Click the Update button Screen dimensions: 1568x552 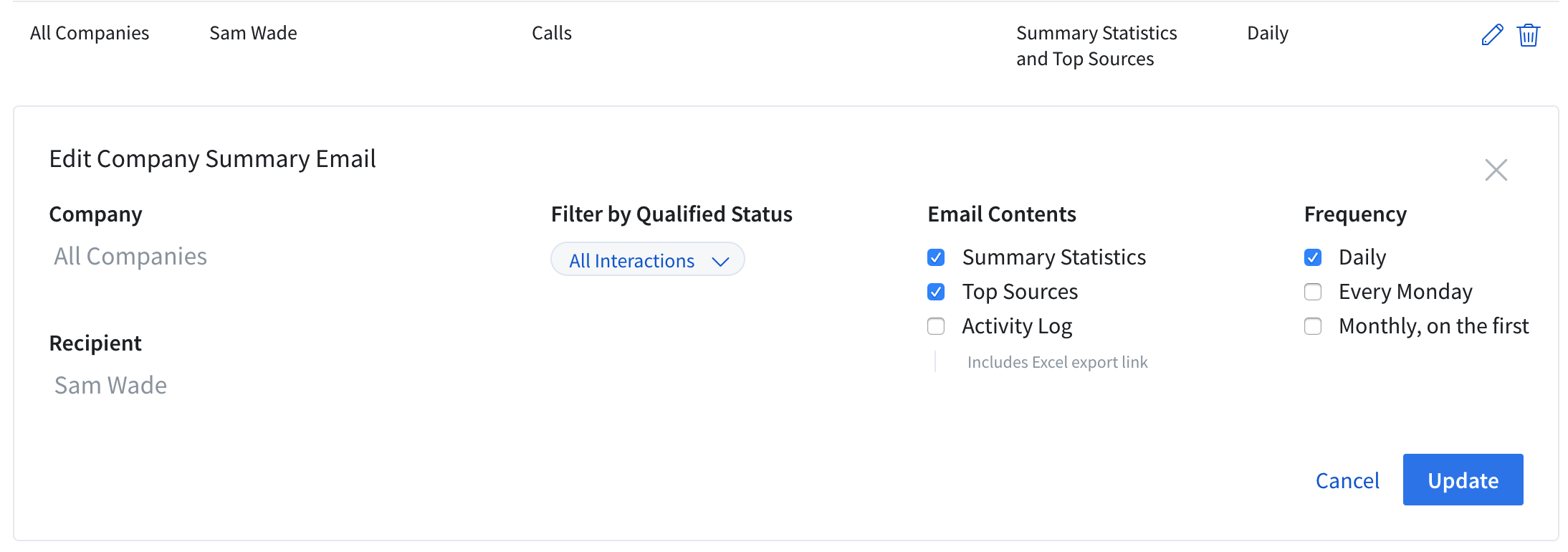(1463, 480)
